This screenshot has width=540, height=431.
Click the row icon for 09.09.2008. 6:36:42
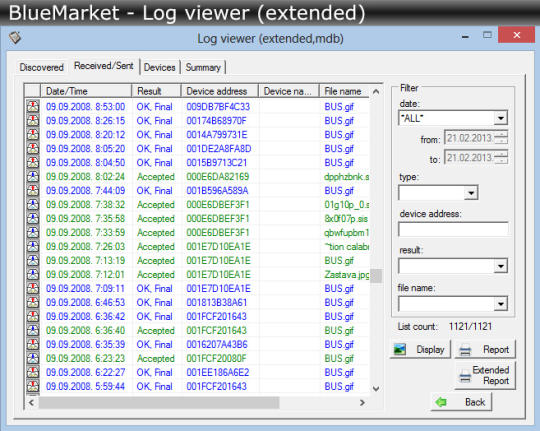(x=33, y=316)
